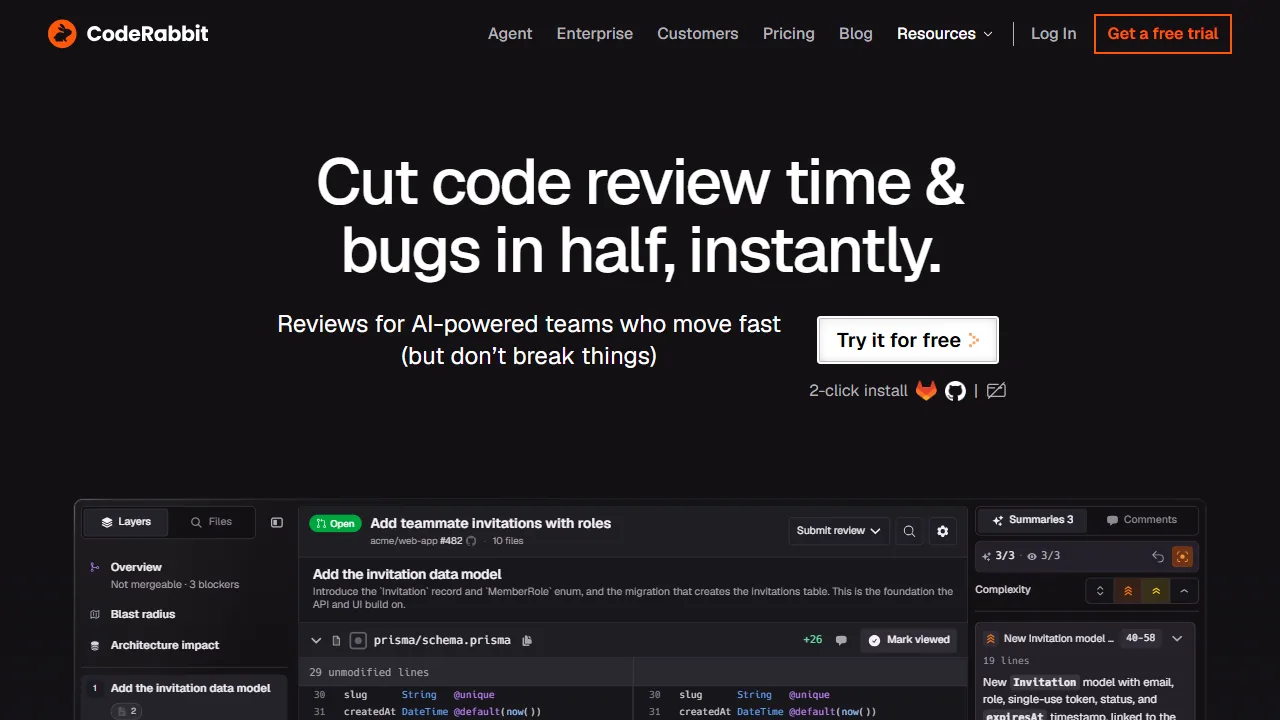
Task: Select Blast radius in the sidebar
Action: 143,614
